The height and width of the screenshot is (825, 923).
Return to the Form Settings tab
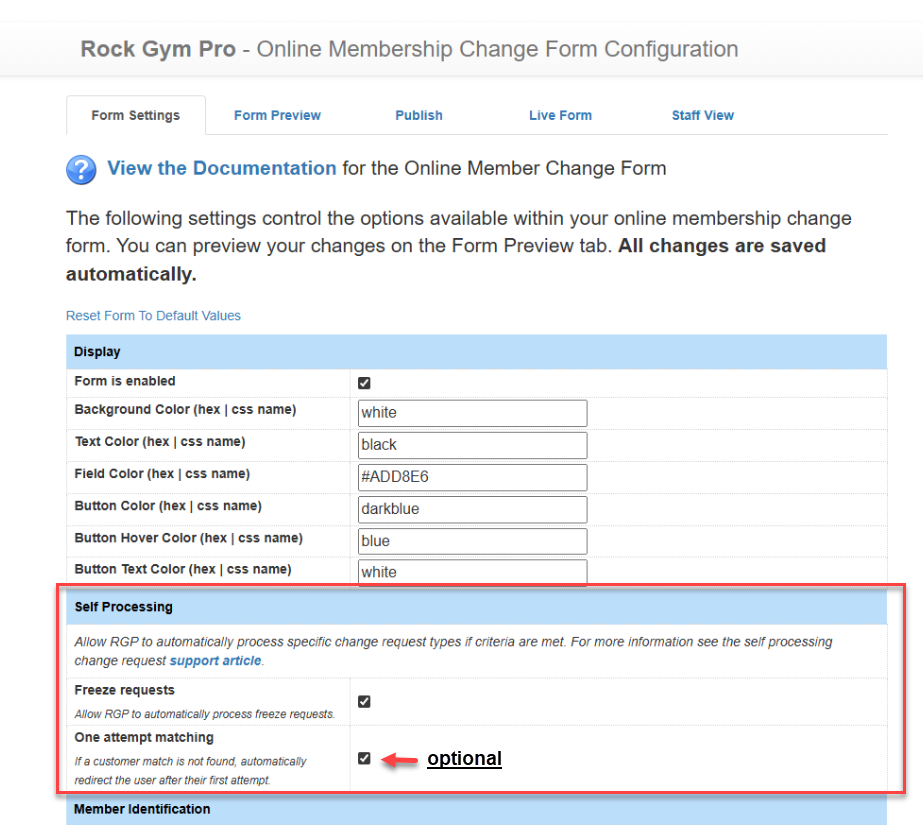coord(135,115)
